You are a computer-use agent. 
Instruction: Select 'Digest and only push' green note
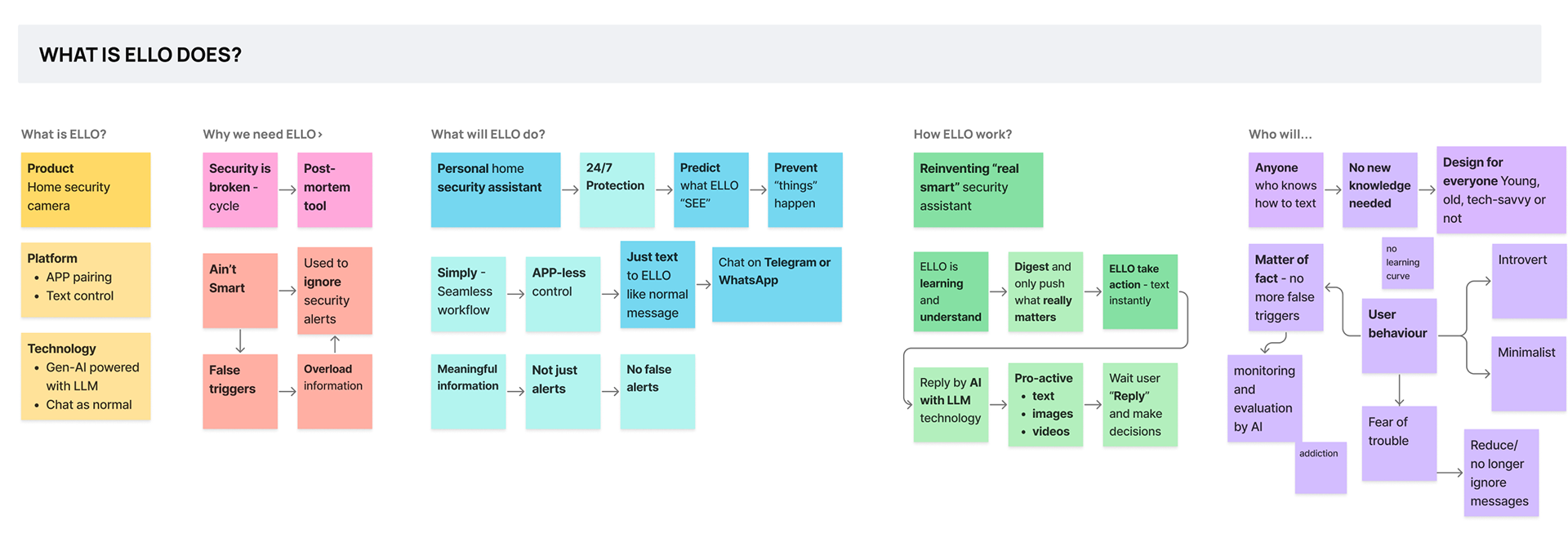click(x=1045, y=291)
